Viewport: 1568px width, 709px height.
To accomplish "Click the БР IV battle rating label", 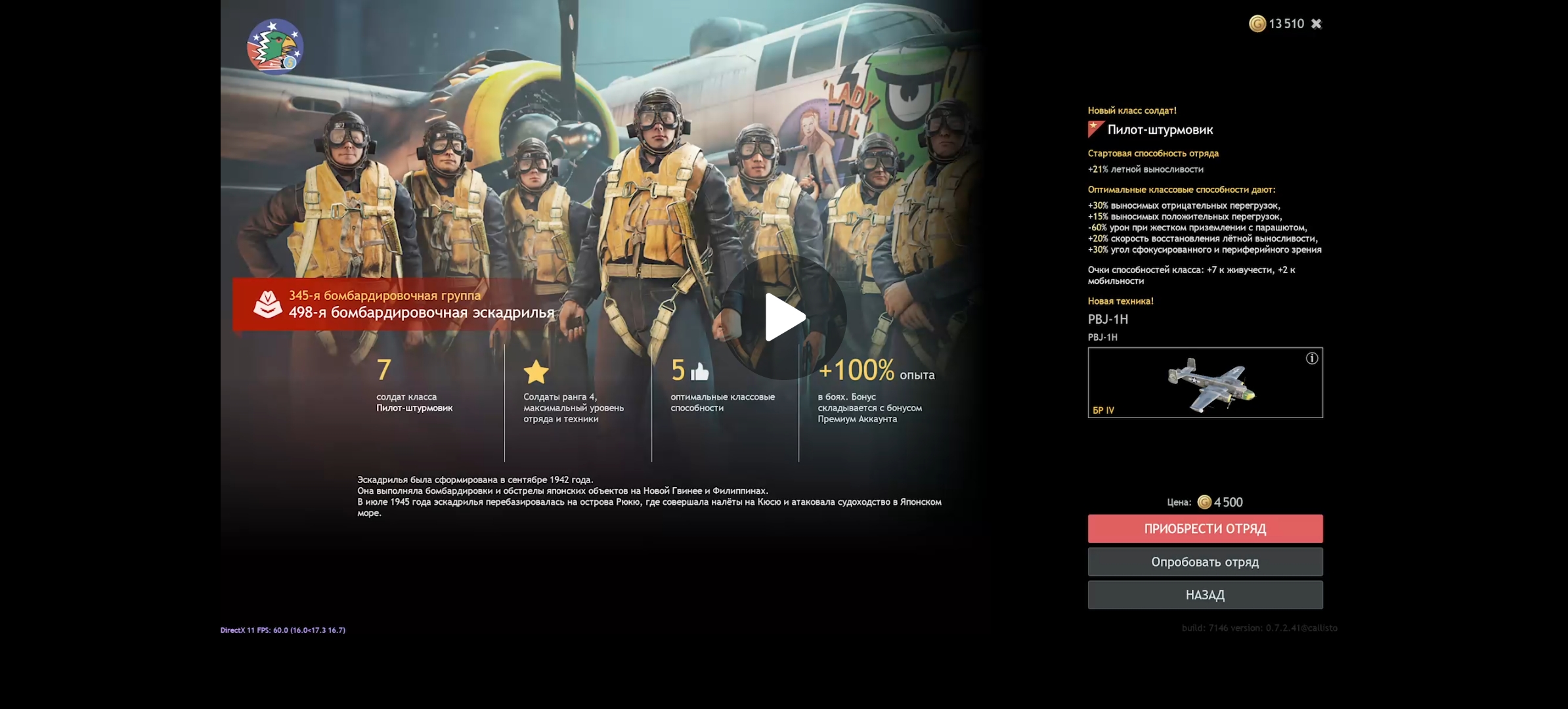I will [1103, 410].
